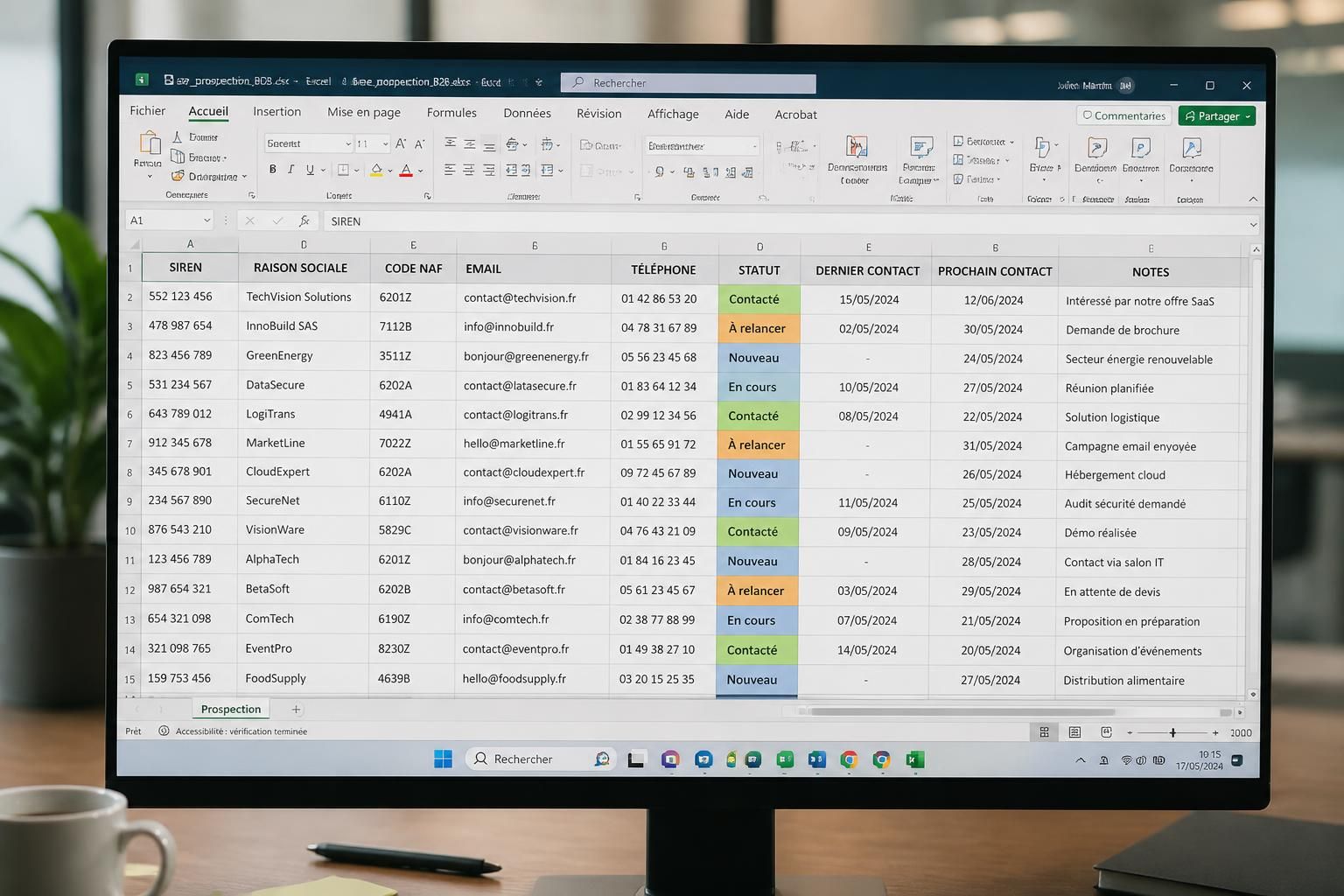Screen dimensions: 1344x896
Task: Open the font color dropdown arrow
Action: tap(420, 171)
